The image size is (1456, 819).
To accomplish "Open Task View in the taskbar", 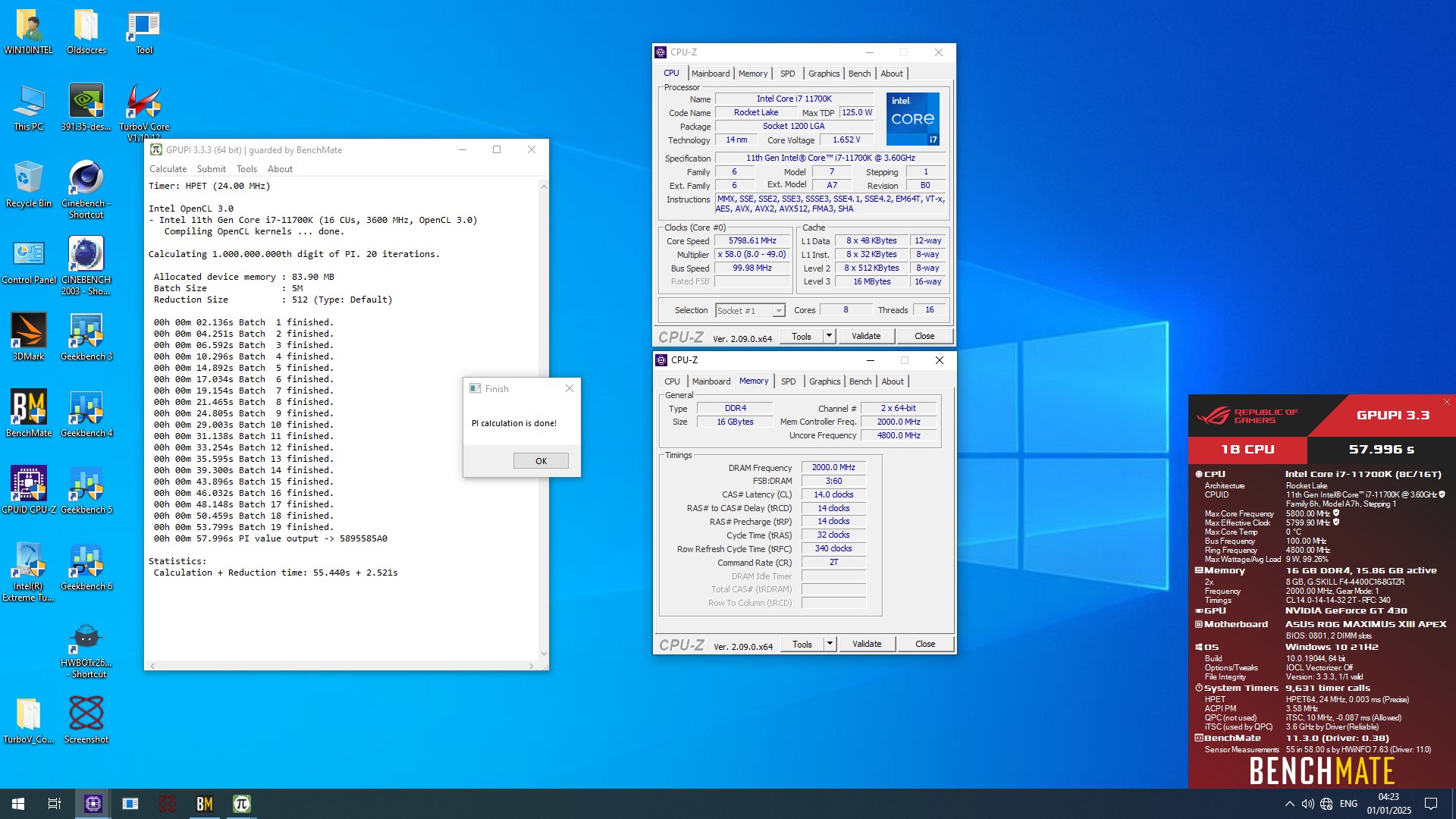I will coord(55,804).
